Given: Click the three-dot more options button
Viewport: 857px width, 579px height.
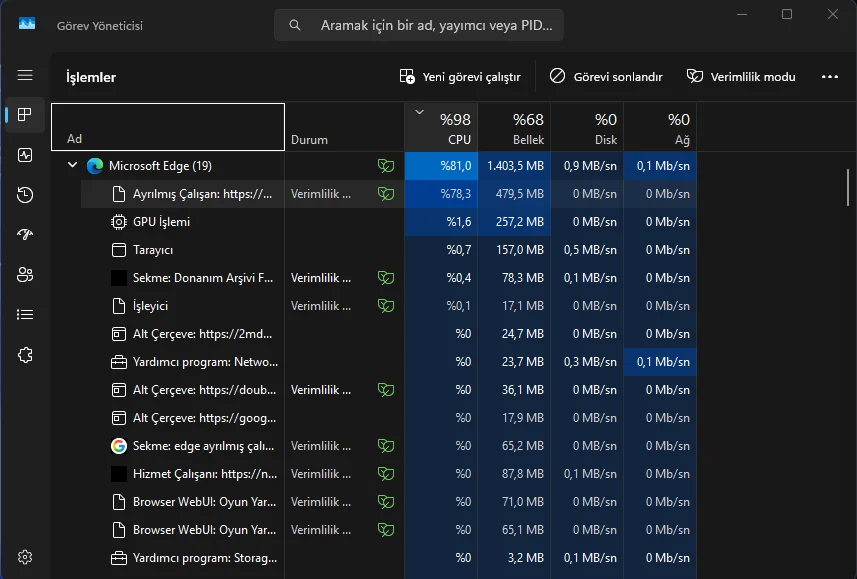Looking at the screenshot, I should [x=829, y=76].
